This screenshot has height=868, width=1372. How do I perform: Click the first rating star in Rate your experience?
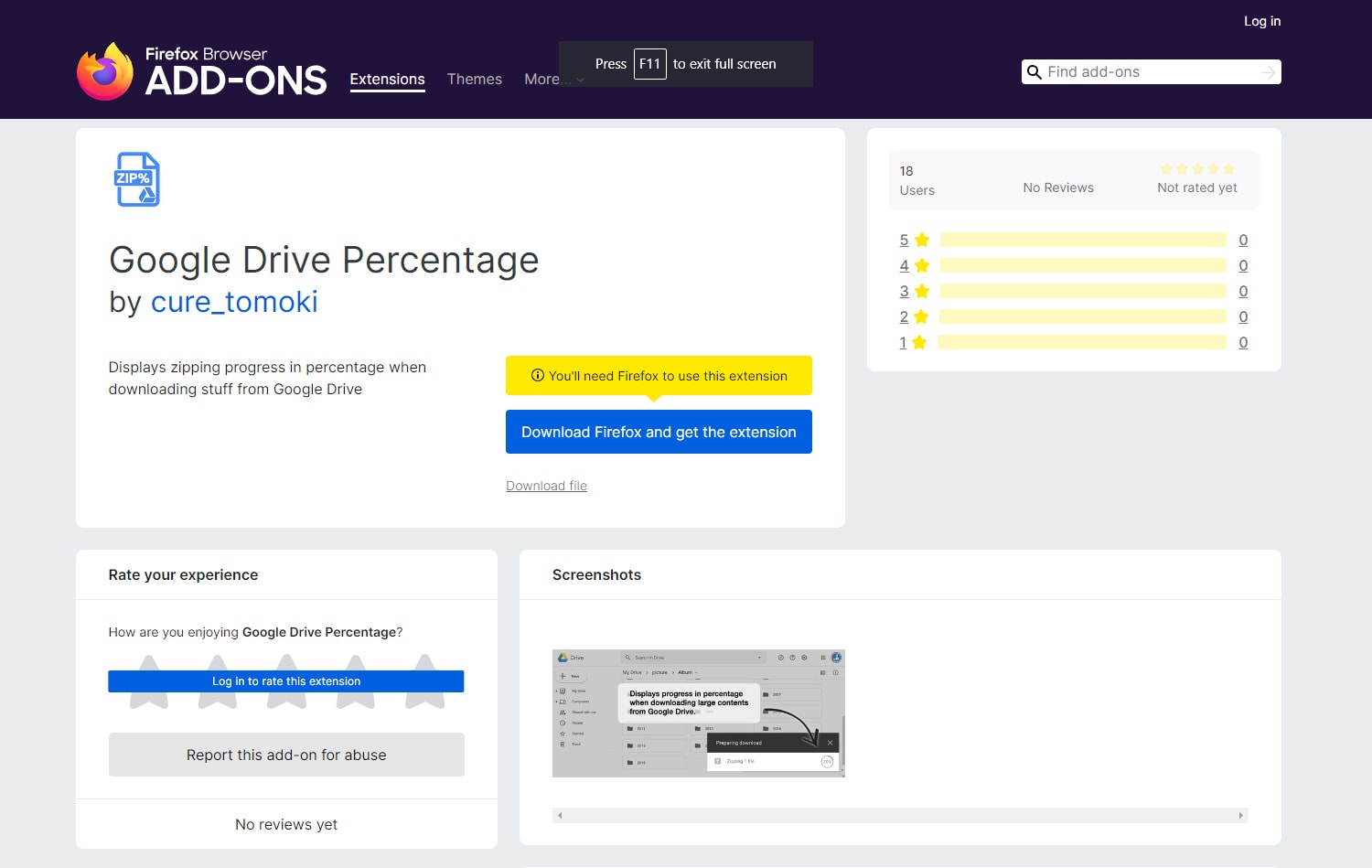click(149, 682)
